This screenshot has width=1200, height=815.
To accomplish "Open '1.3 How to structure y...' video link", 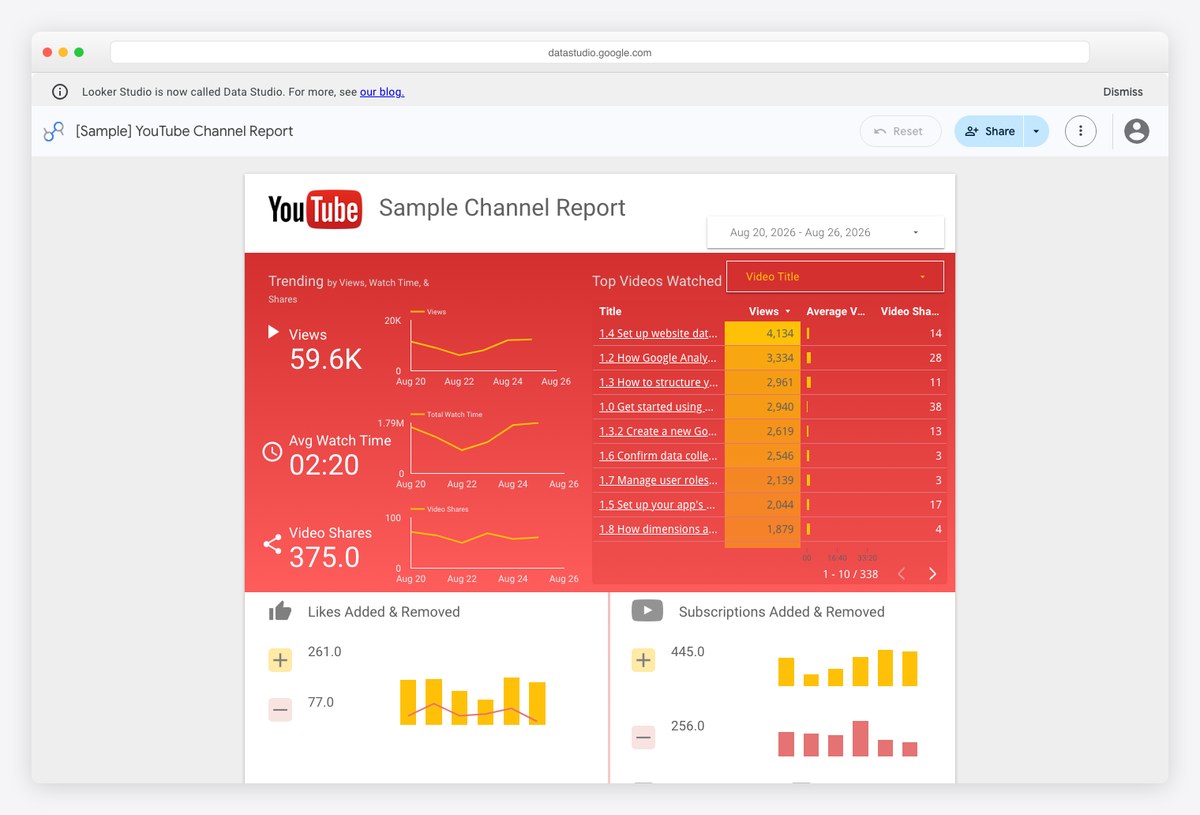I will pyautogui.click(x=659, y=383).
